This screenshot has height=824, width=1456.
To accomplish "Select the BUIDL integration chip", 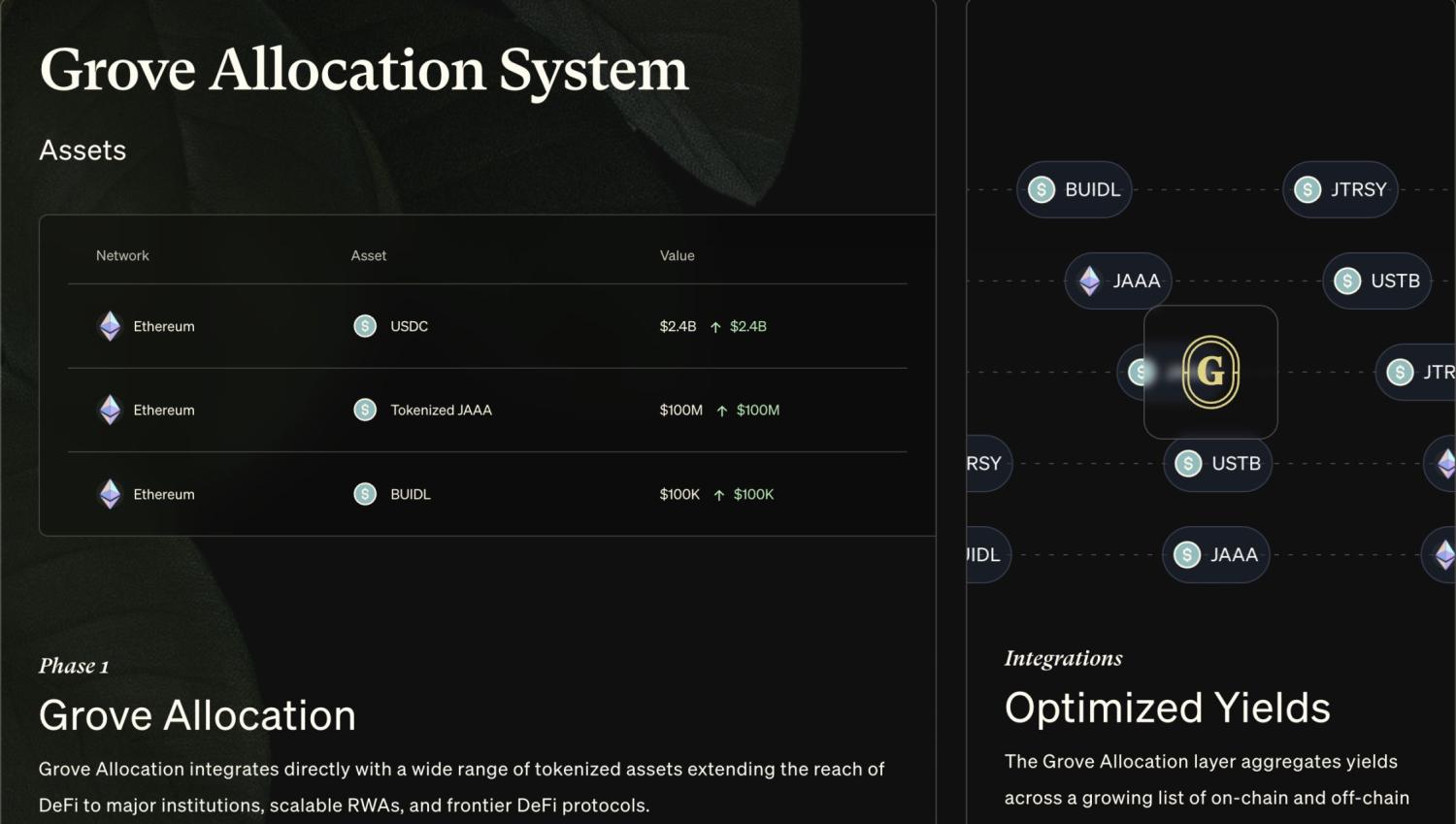I will coord(1075,189).
